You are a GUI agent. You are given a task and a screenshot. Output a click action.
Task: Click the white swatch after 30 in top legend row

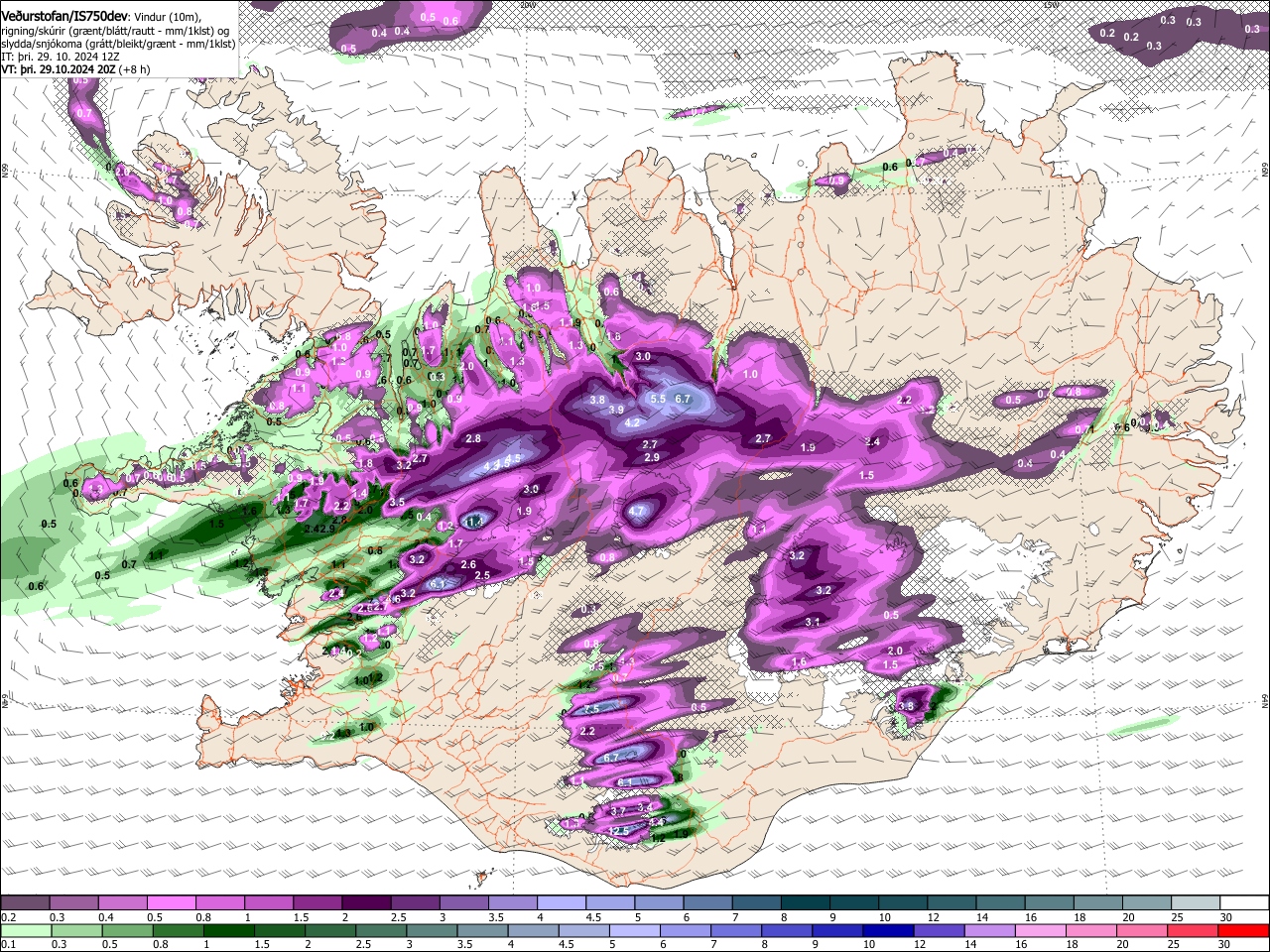click(1244, 902)
